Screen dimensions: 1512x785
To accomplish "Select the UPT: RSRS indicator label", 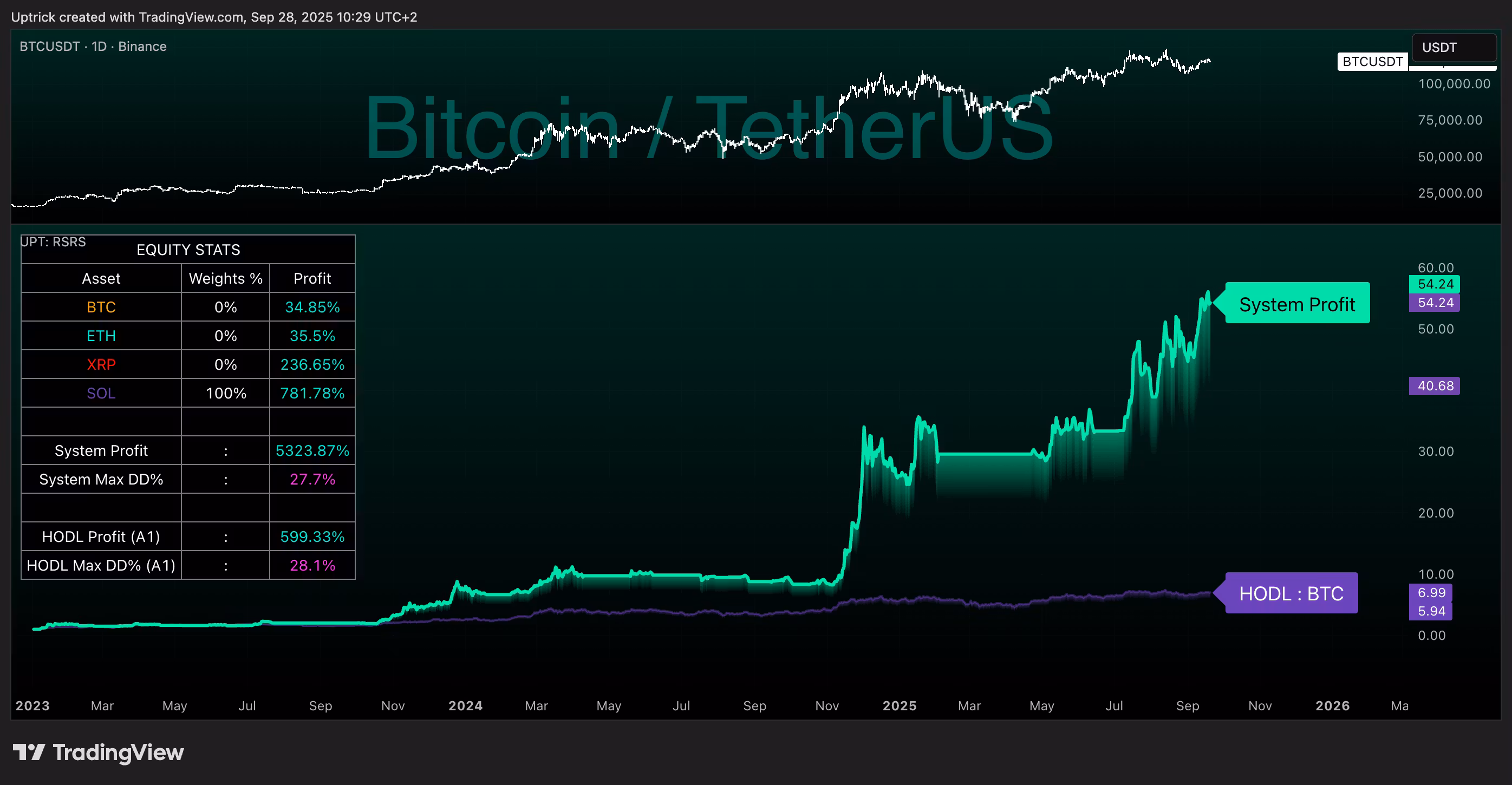I will (x=53, y=241).
